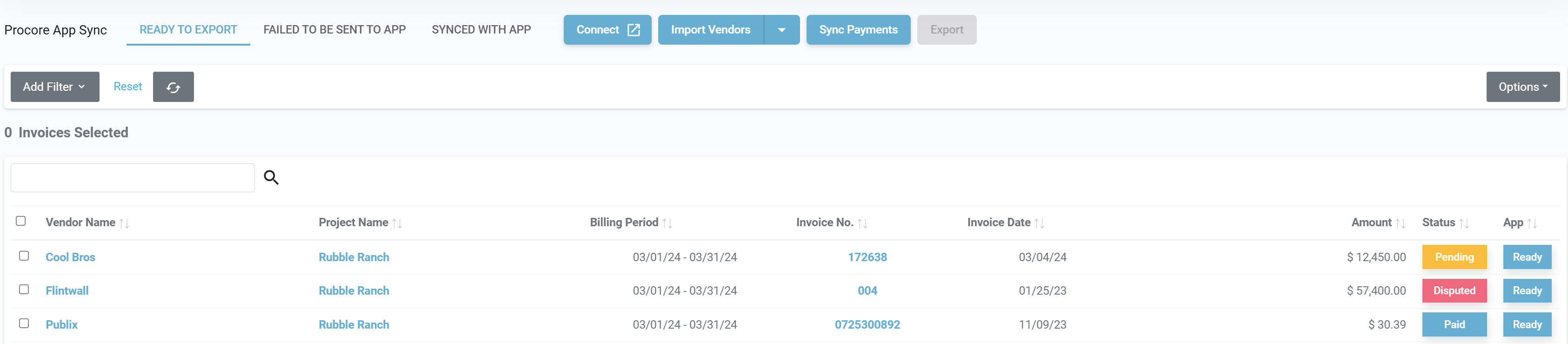Viewport: 1568px width, 344px height.
Task: Click the magnifying glass search icon
Action: pyautogui.click(x=271, y=177)
